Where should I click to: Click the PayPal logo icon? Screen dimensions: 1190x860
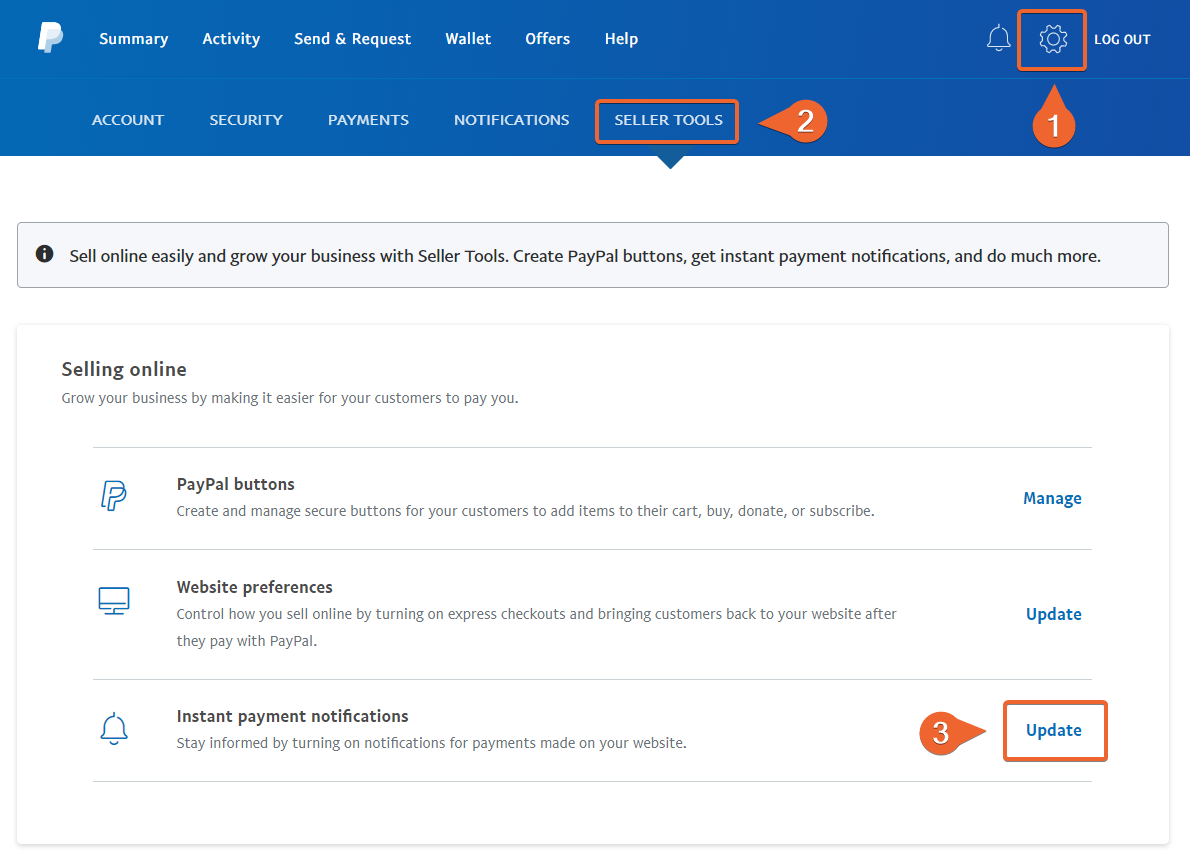coord(50,37)
